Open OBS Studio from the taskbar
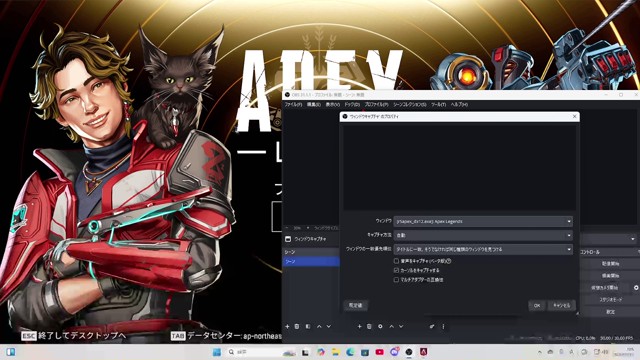This screenshot has width=640, height=360. pyautogui.click(x=409, y=352)
